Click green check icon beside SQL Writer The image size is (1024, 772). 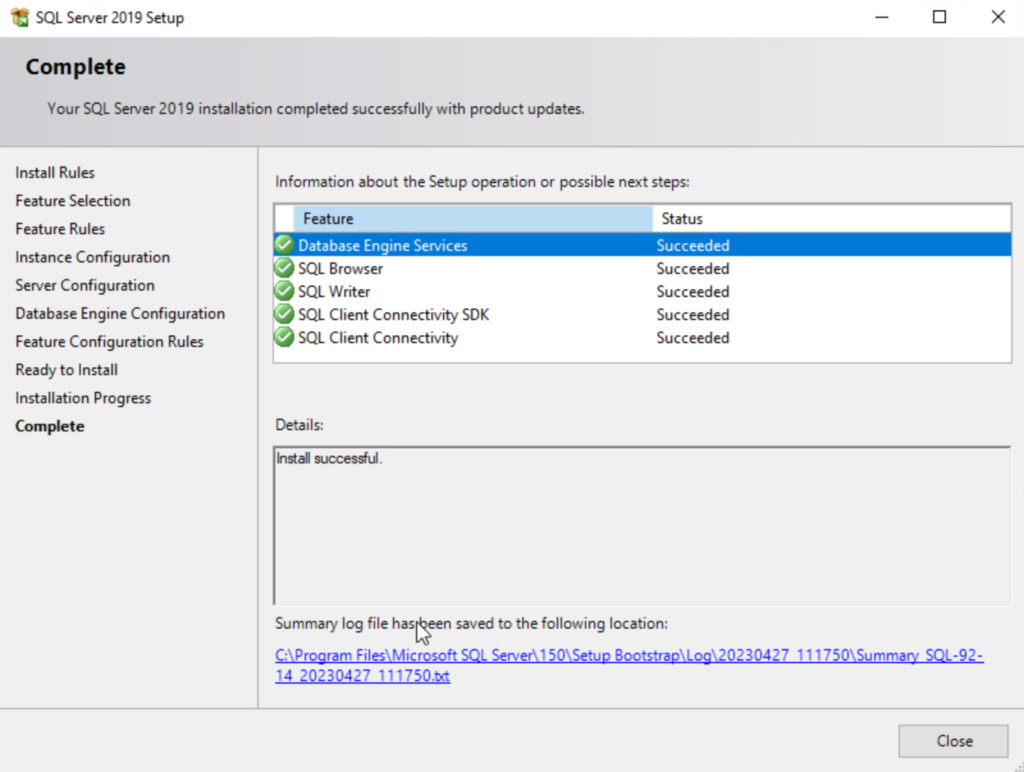pos(284,291)
